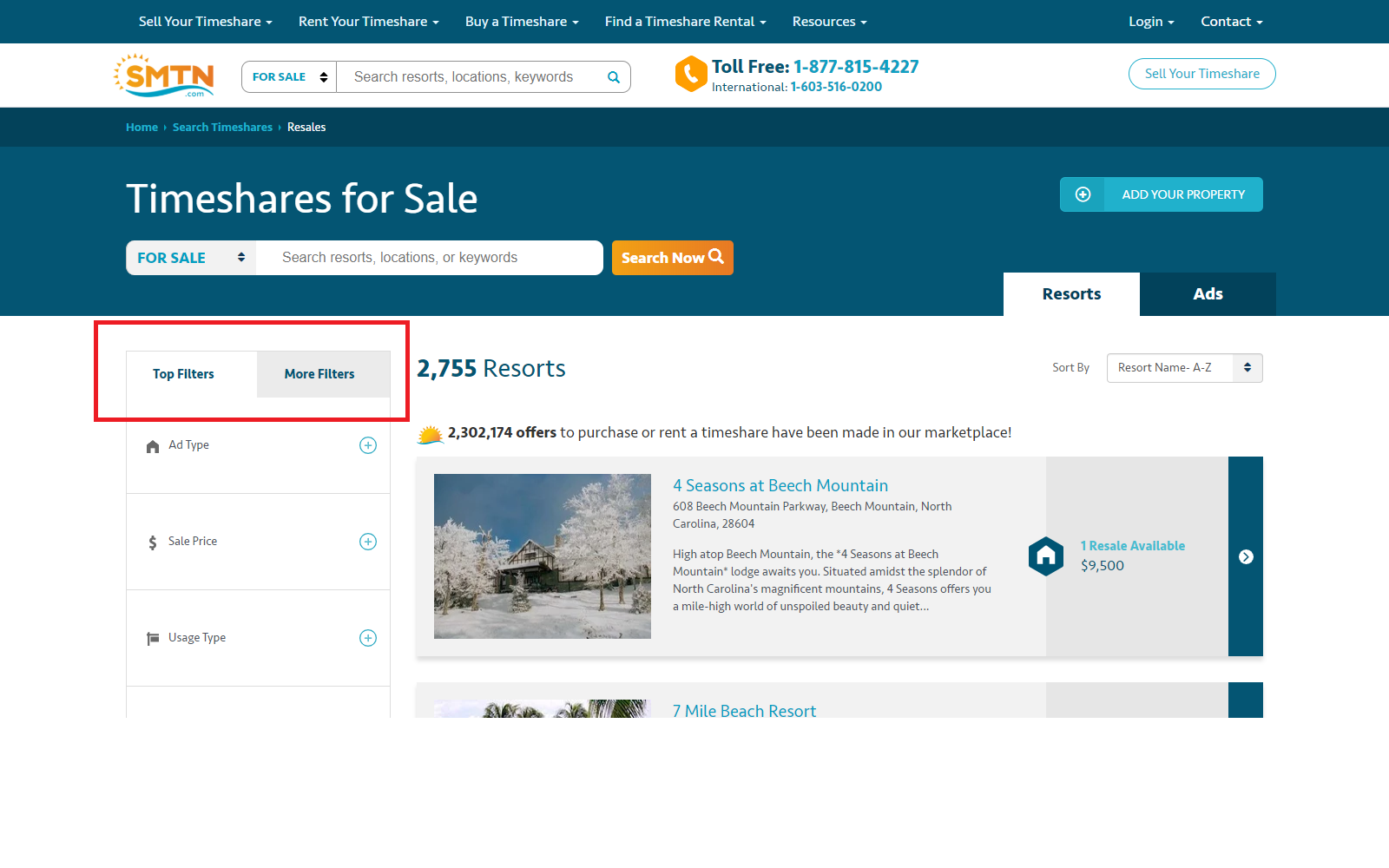The width and height of the screenshot is (1389, 868).
Task: Click the flag icon next to Usage Type
Action: tap(153, 639)
